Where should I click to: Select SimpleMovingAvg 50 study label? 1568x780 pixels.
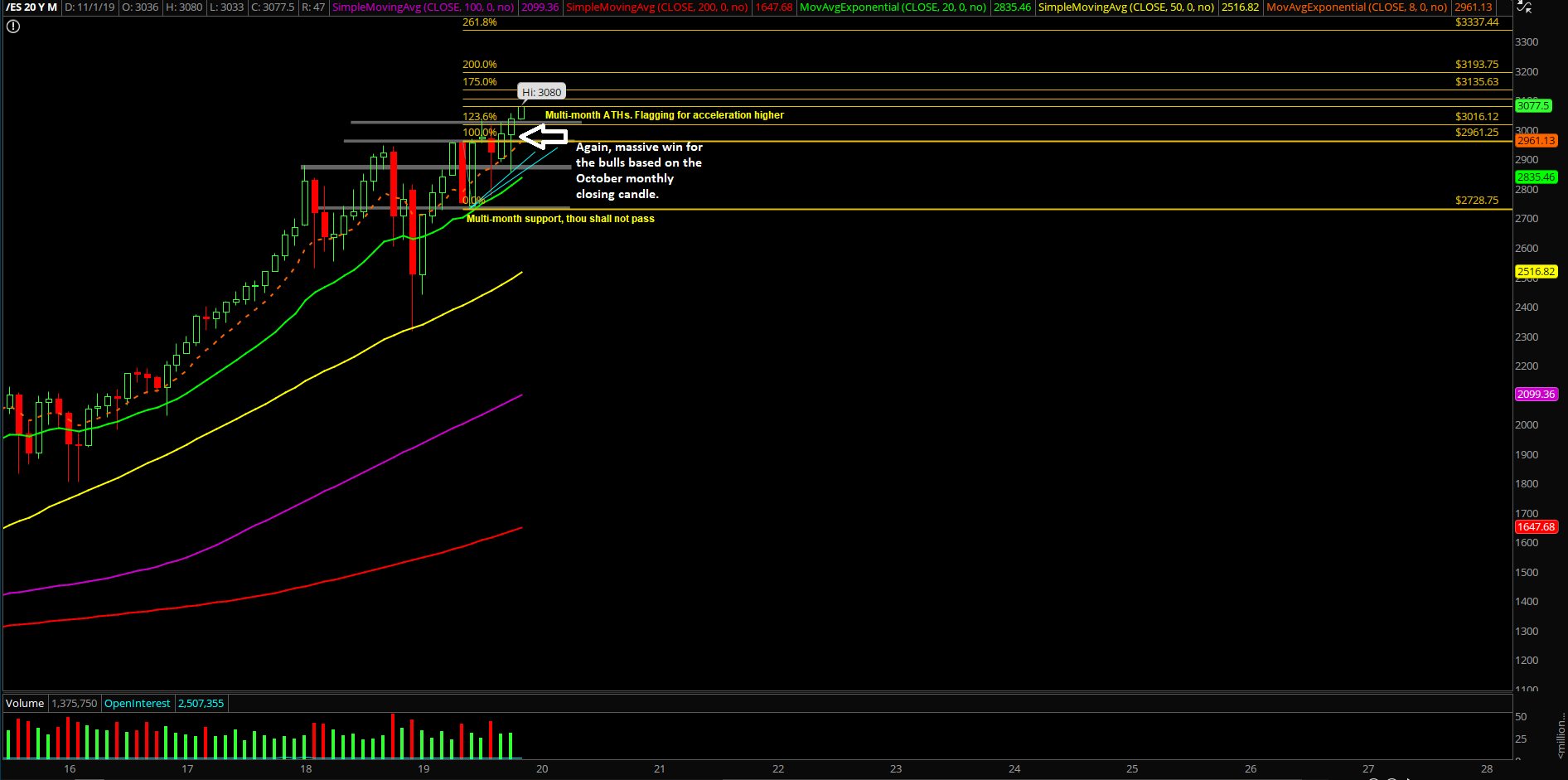coord(1125,7)
